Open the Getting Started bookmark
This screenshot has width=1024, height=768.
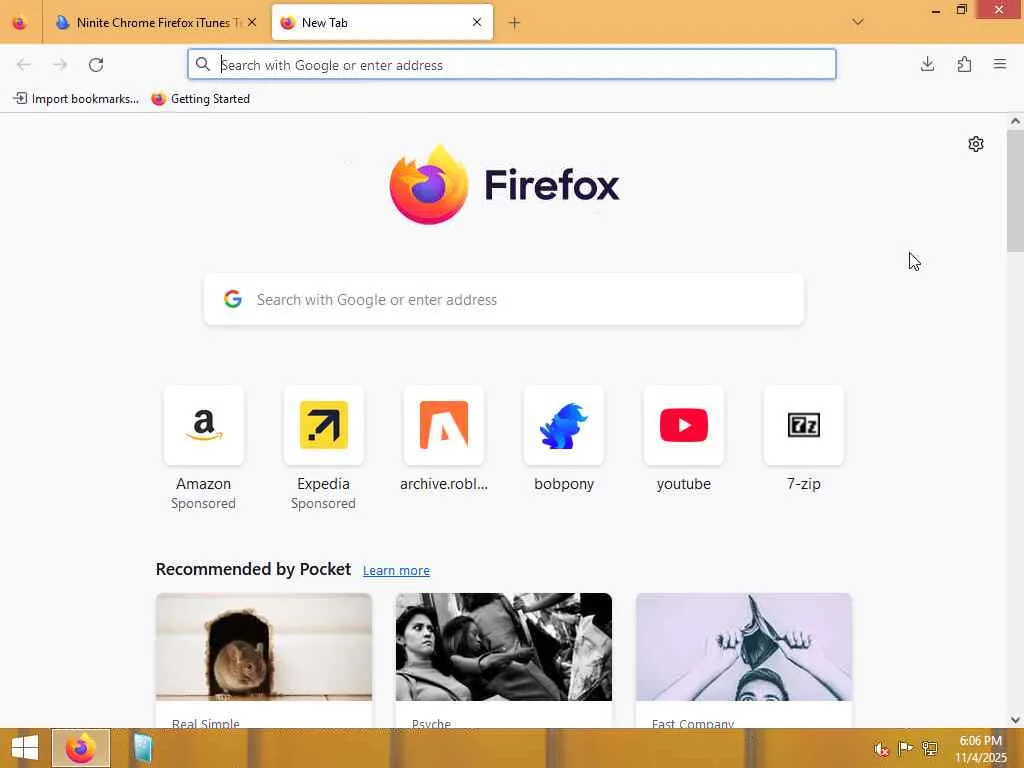[201, 99]
